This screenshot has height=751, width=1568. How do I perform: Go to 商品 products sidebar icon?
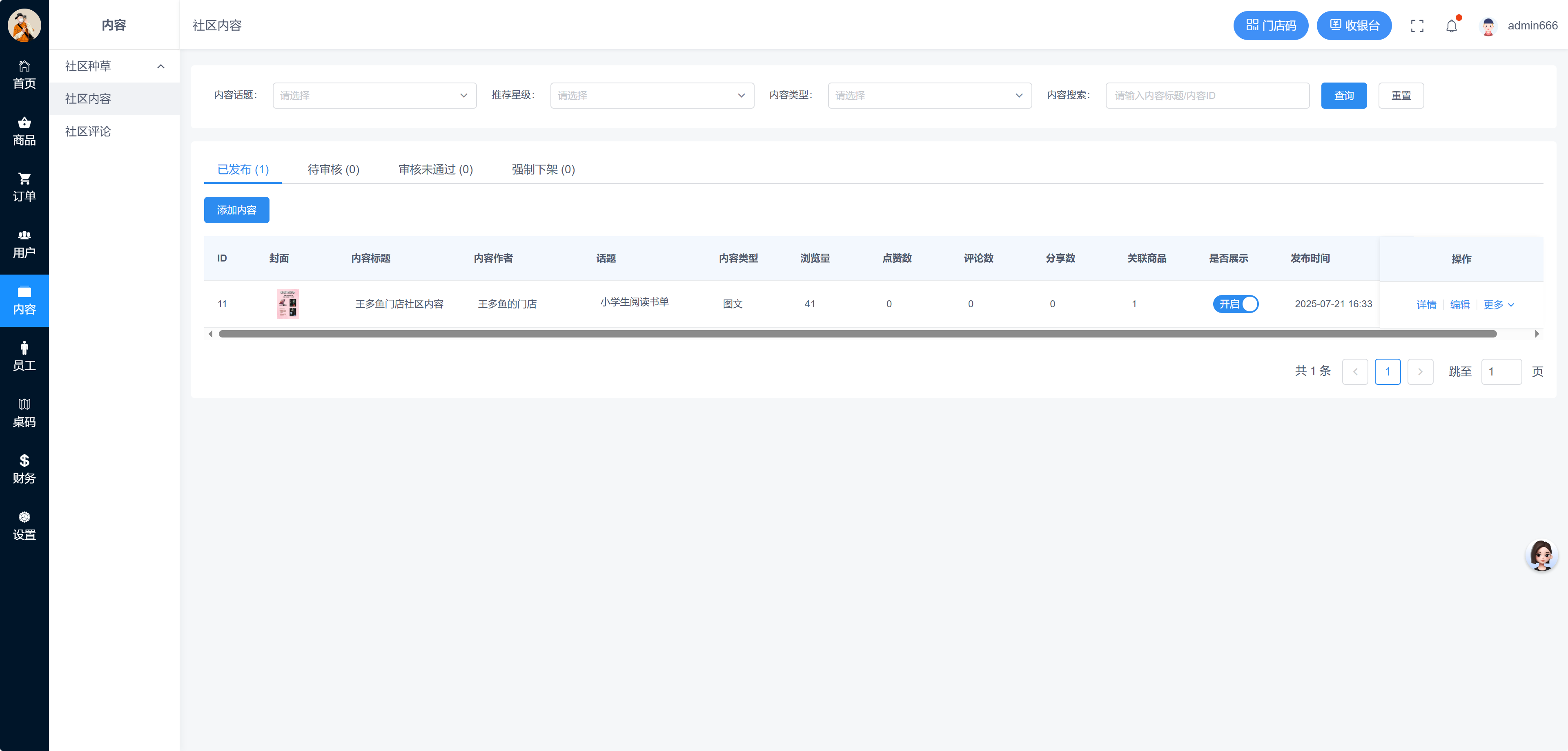[24, 131]
